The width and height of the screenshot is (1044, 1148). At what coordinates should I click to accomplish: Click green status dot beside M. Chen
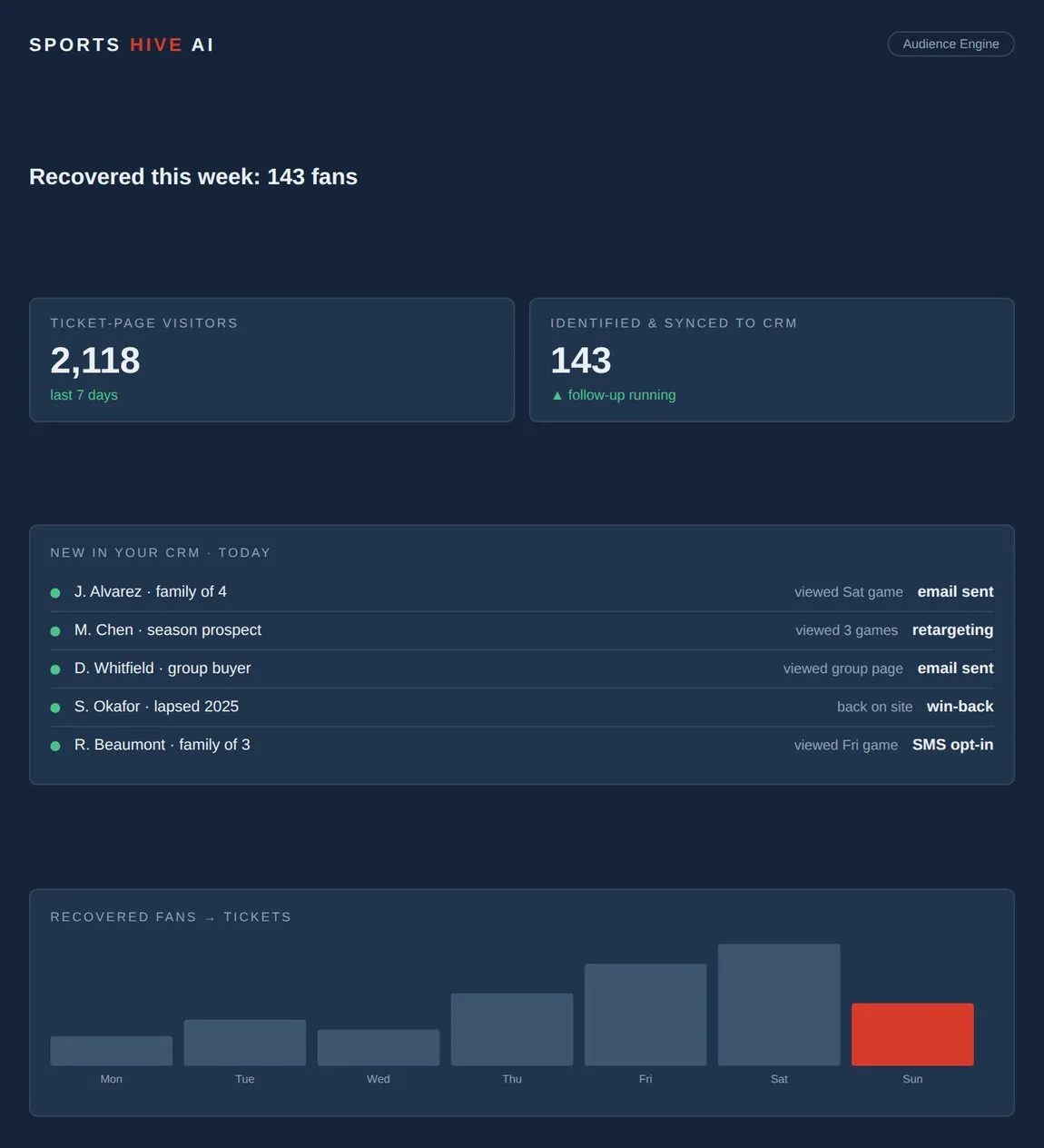pos(55,631)
